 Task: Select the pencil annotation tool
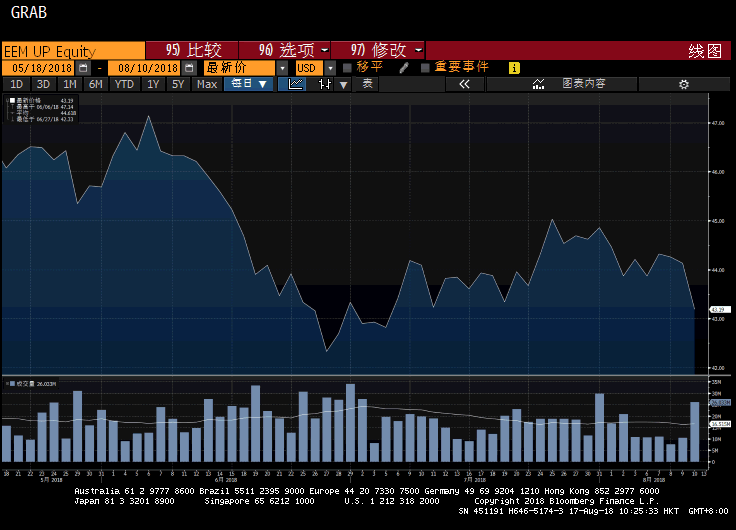(x=404, y=68)
